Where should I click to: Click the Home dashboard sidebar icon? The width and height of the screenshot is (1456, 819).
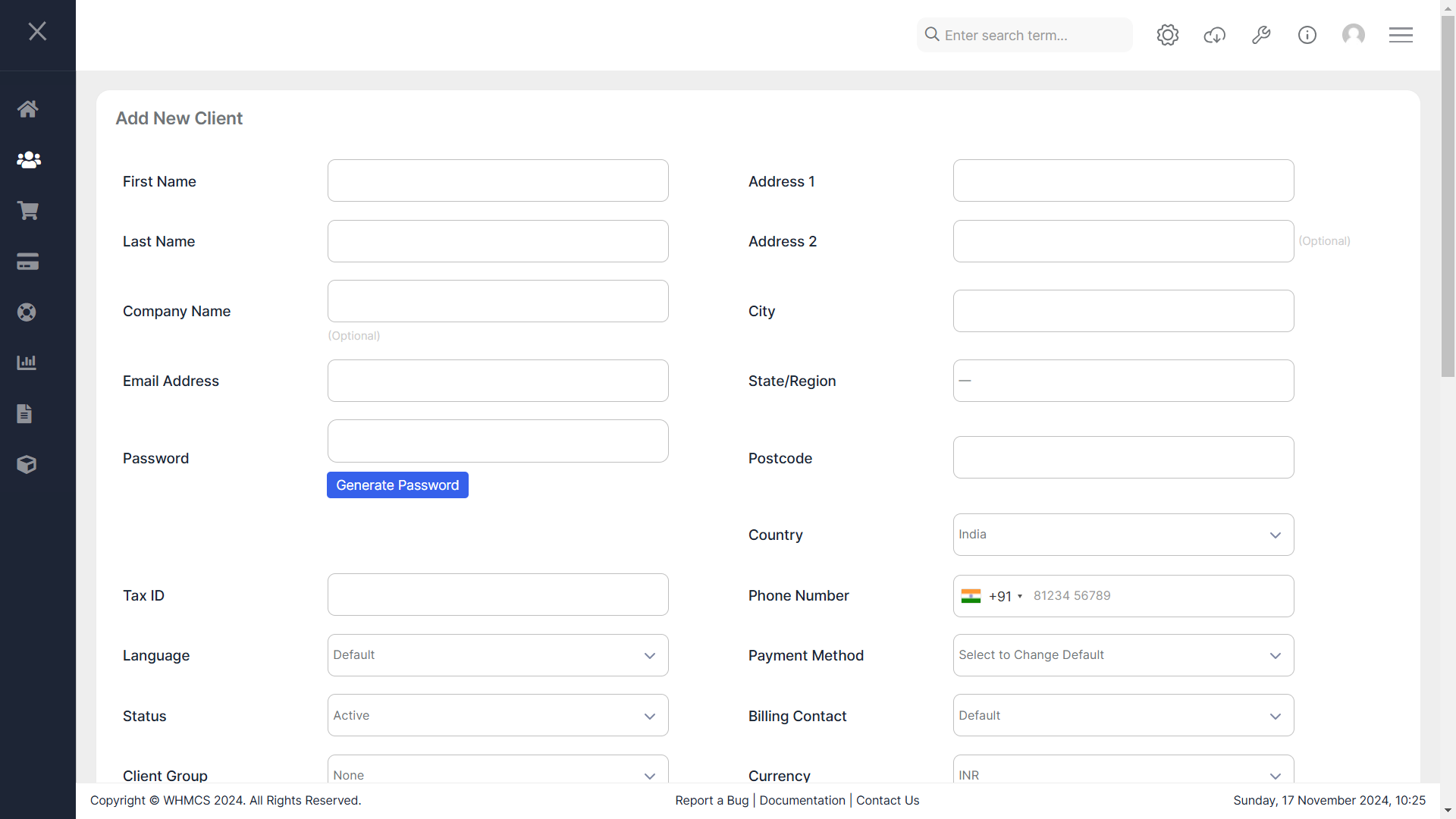coord(28,109)
